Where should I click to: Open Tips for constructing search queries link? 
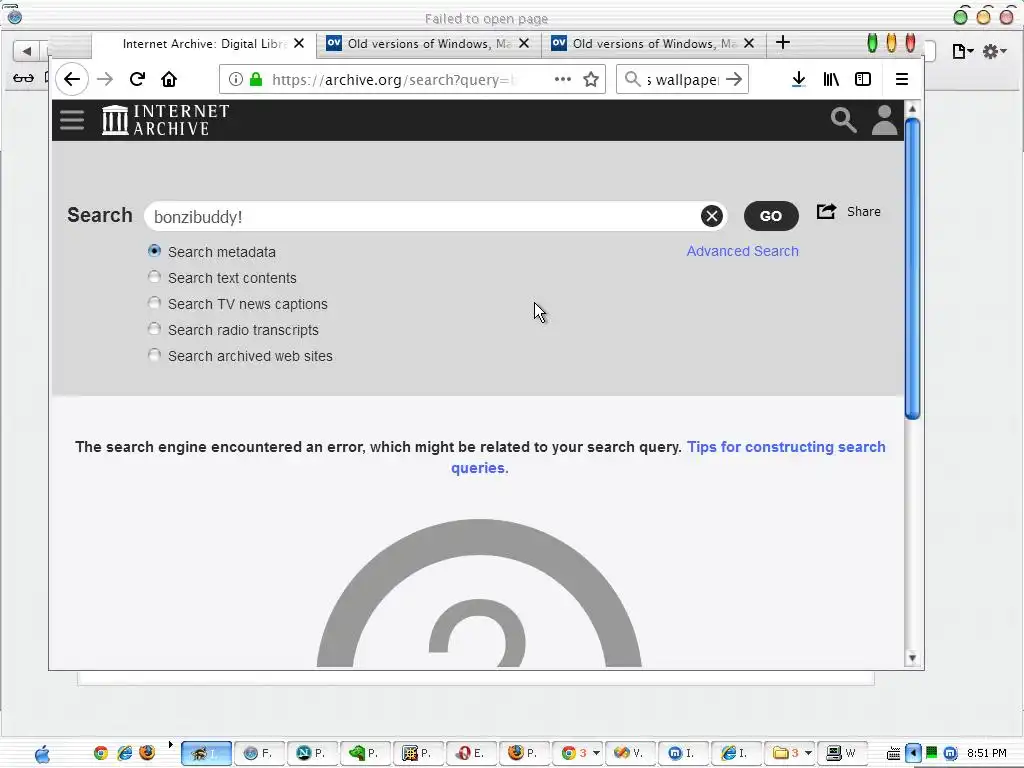pyautogui.click(x=786, y=447)
